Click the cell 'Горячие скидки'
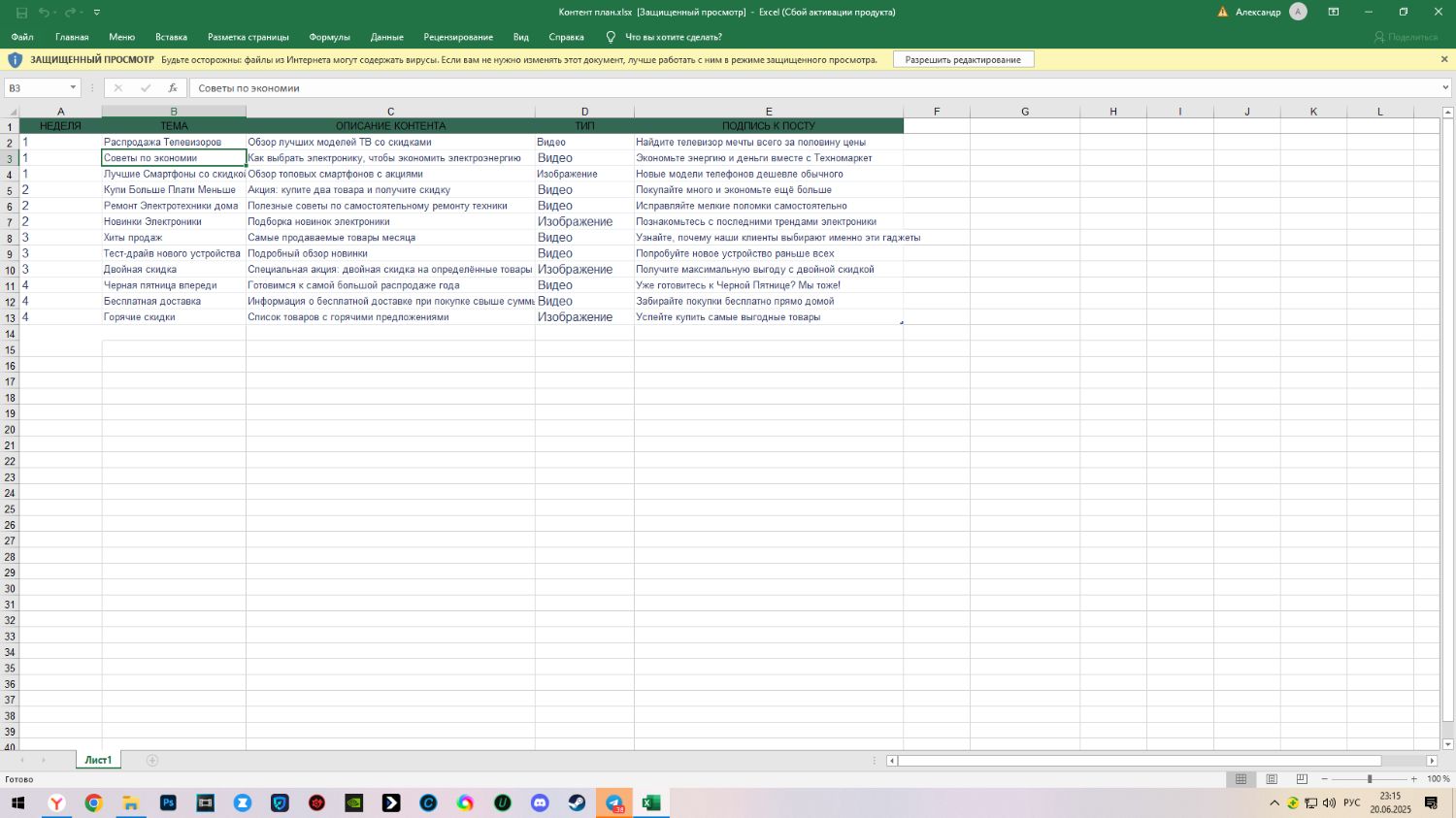The image size is (1456, 818). (x=174, y=317)
